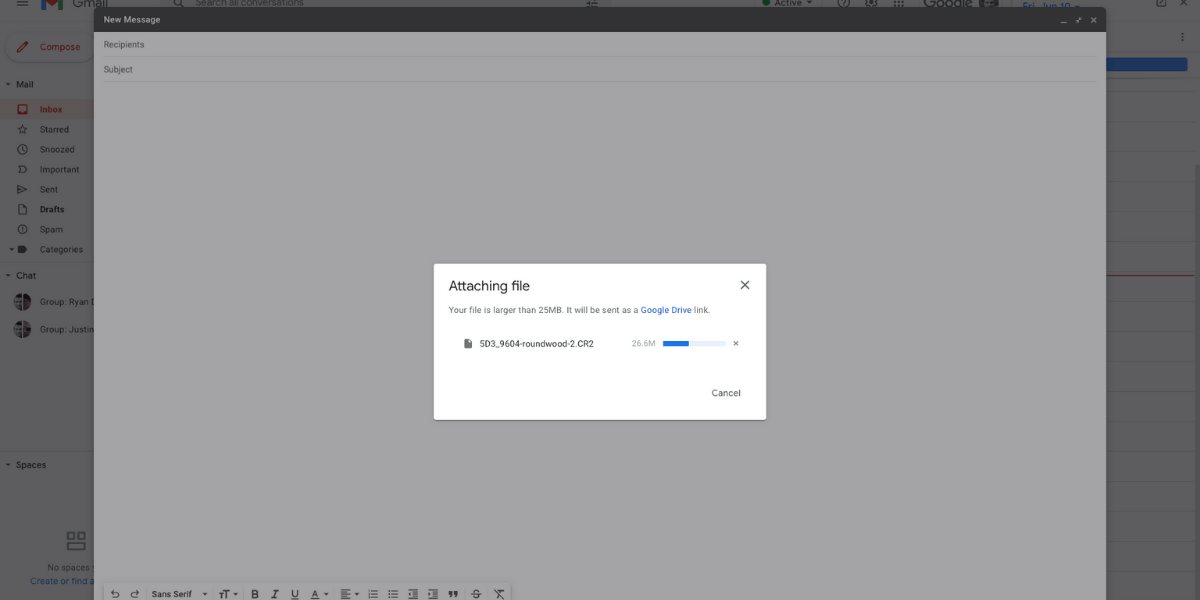Open the Starred folder
This screenshot has width=1200, height=600.
point(54,129)
